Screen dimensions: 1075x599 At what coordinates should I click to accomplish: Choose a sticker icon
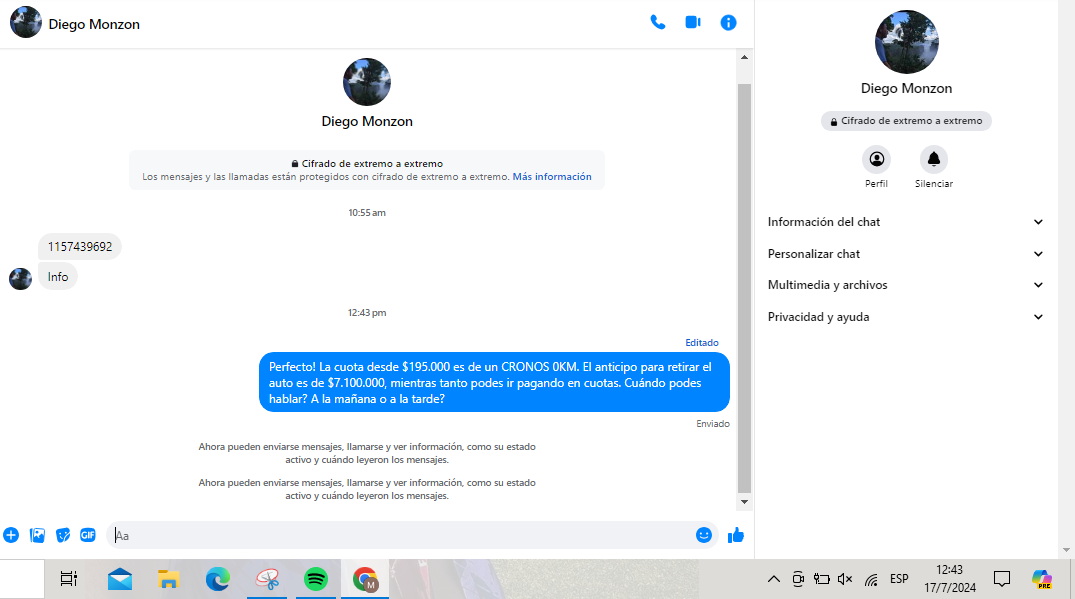coord(62,535)
